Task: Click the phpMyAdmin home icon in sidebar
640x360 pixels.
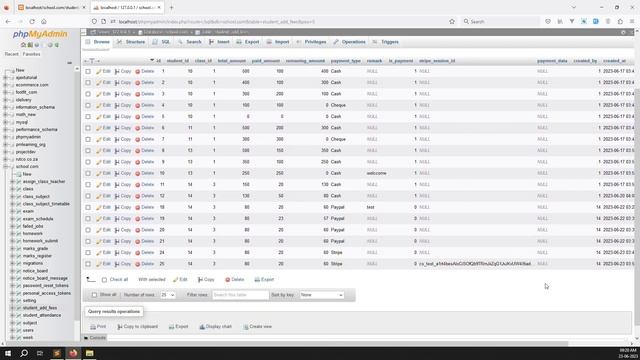Action: coord(23,45)
